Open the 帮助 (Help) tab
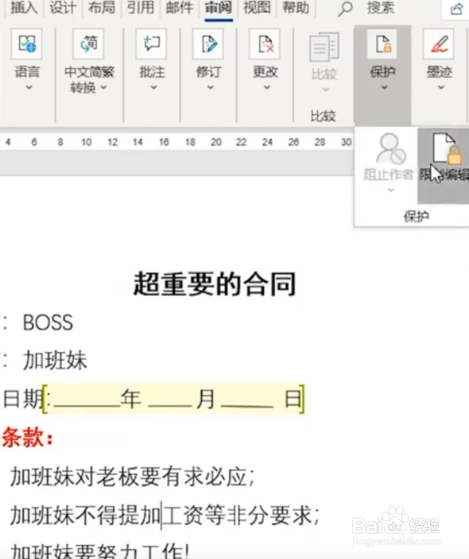Viewport: 469px width, 559px height. click(296, 7)
